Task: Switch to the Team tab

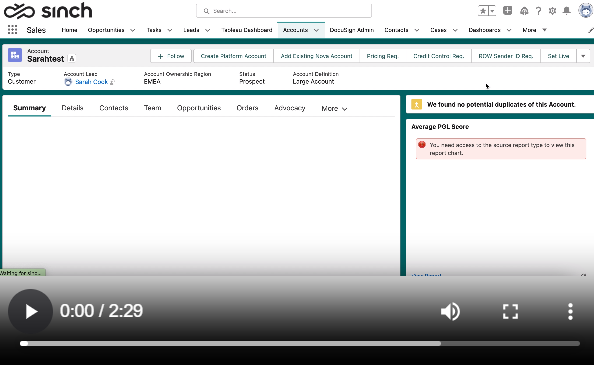Action: 153,108
